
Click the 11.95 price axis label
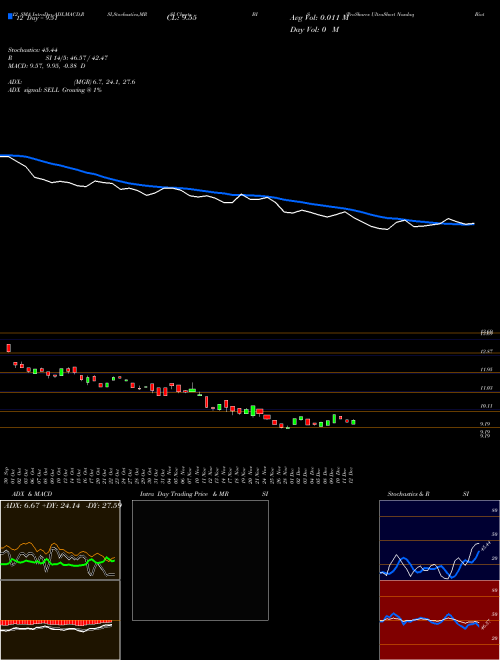click(487, 370)
